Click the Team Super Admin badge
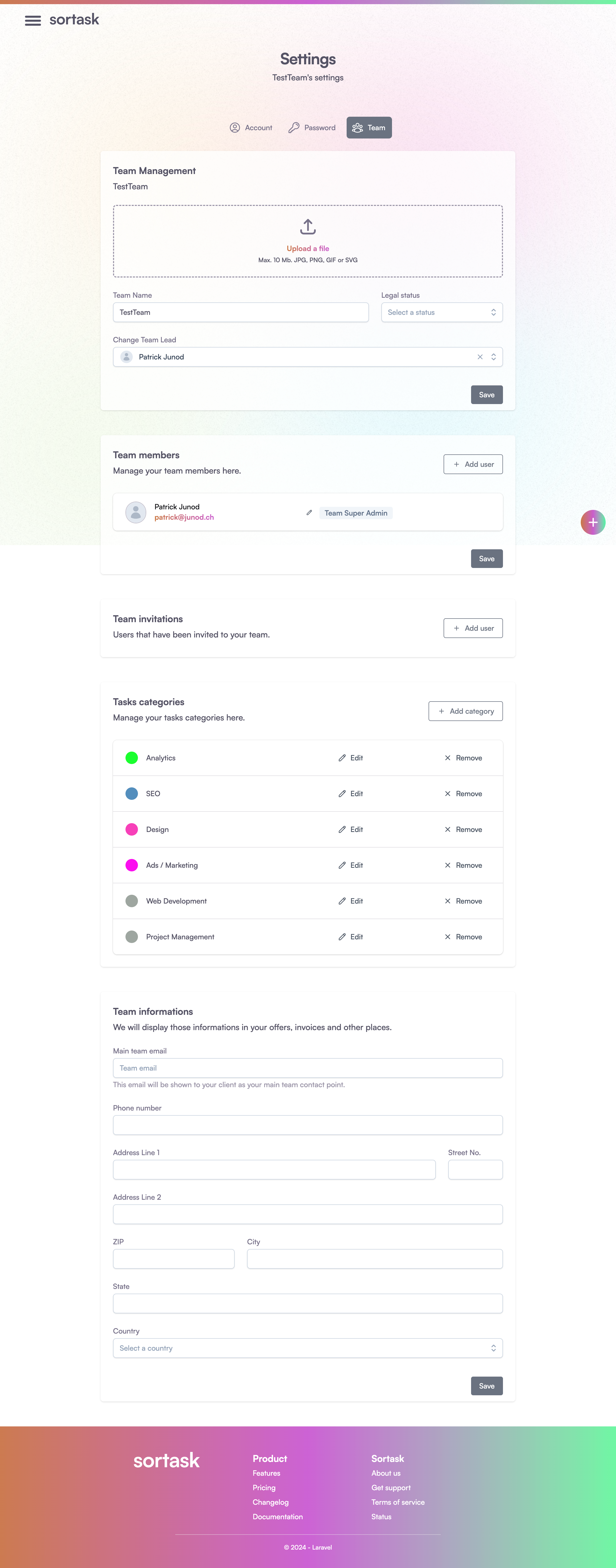This screenshot has width=616, height=1568. [x=355, y=513]
